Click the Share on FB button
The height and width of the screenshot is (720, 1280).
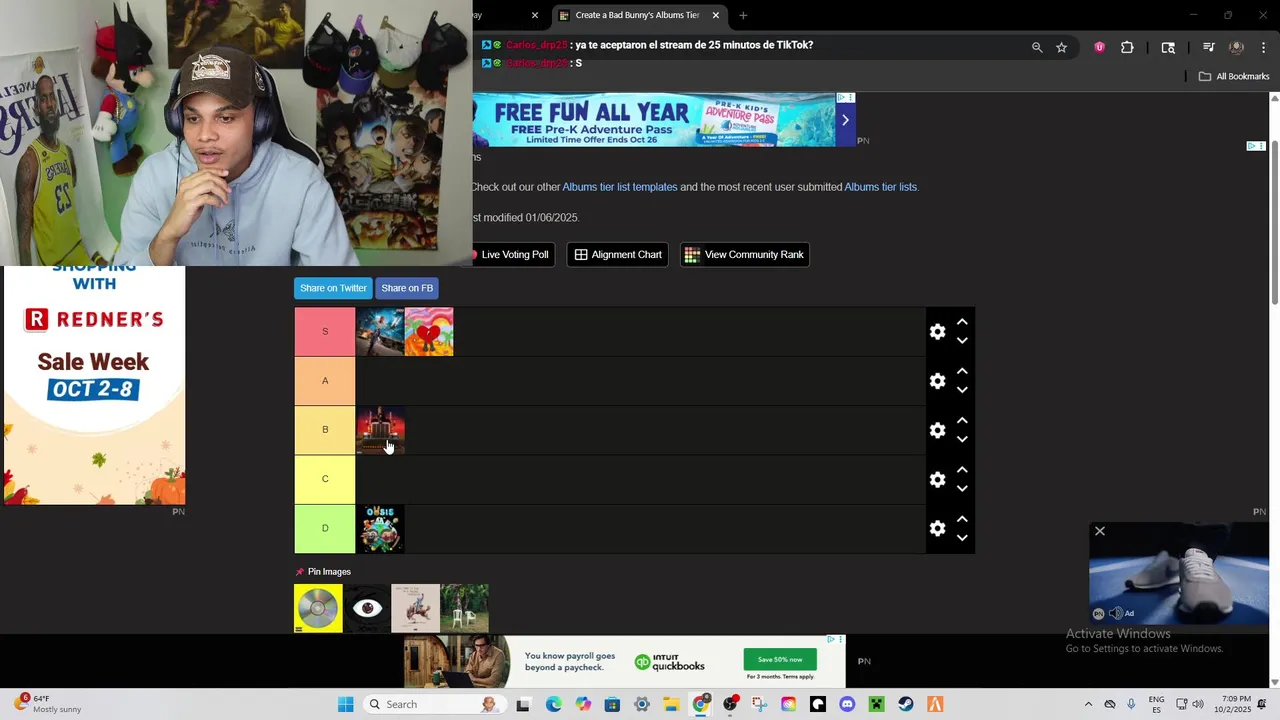[x=407, y=288]
